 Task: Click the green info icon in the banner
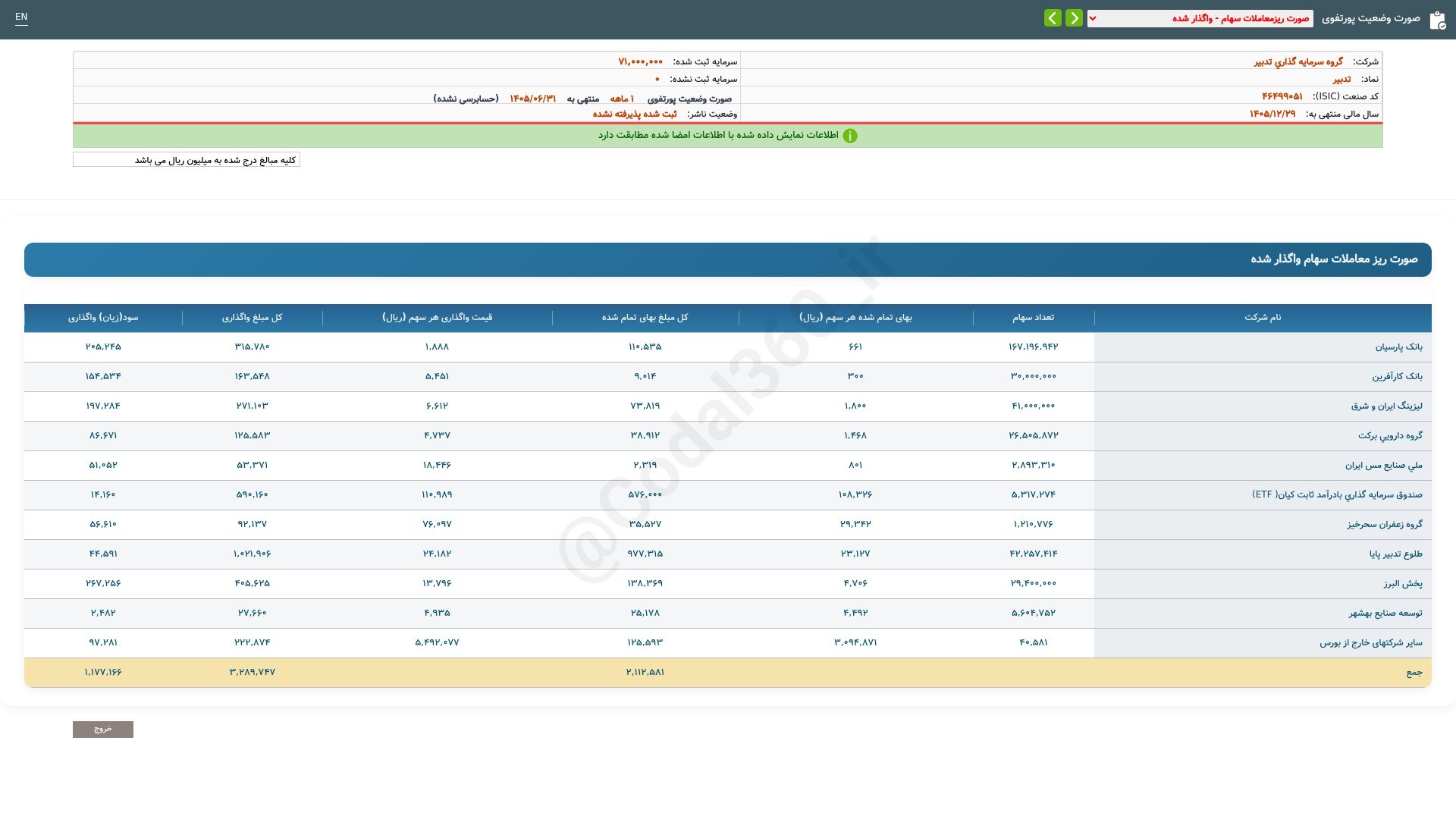(850, 136)
